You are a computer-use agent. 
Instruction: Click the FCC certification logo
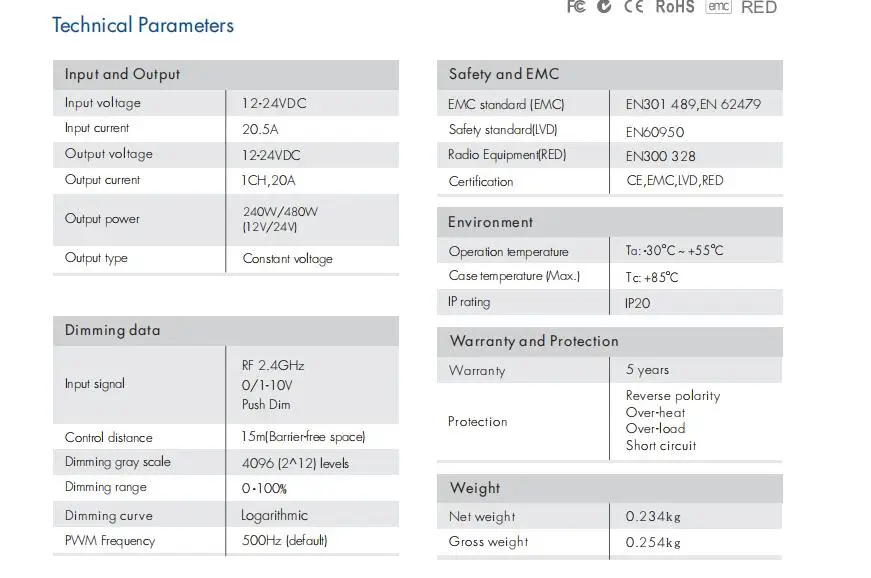pyautogui.click(x=576, y=6)
